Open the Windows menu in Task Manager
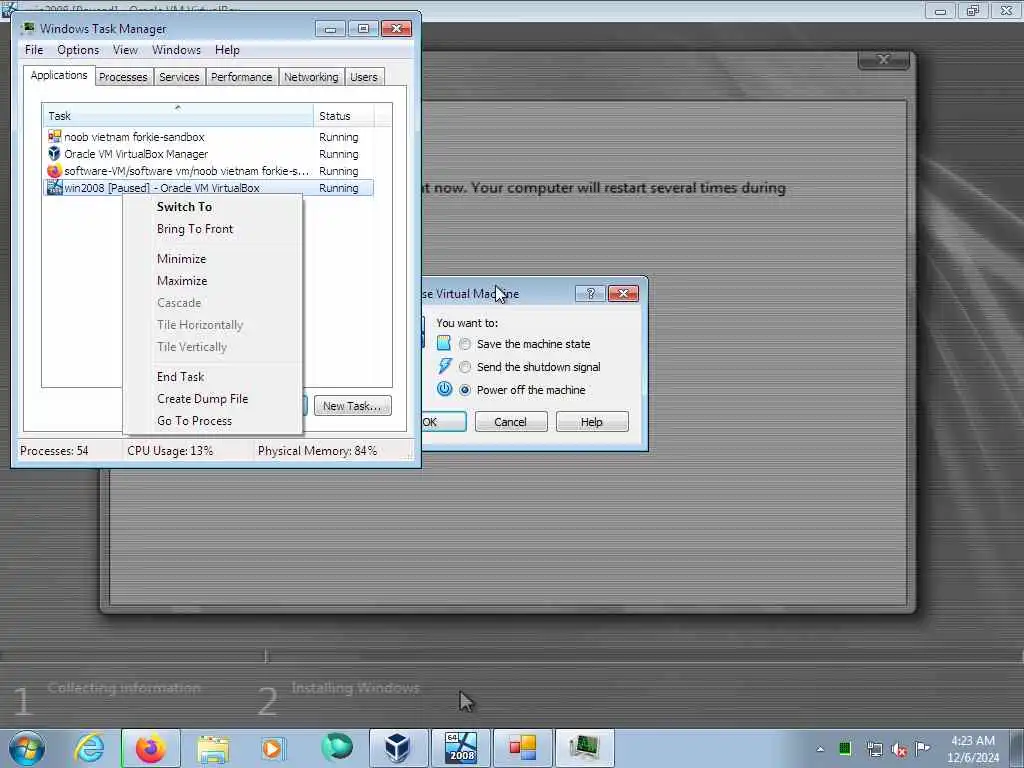Viewport: 1024px width, 768px height. coord(176,50)
